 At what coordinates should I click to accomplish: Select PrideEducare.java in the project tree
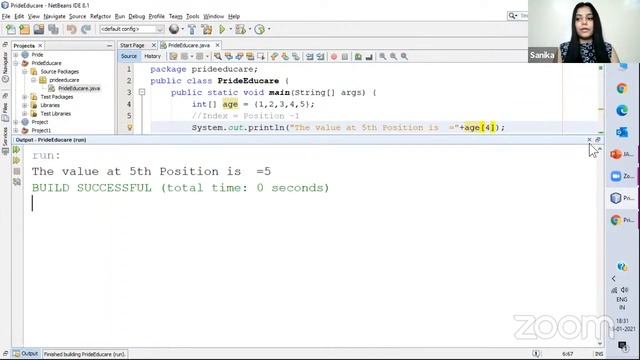(x=79, y=88)
